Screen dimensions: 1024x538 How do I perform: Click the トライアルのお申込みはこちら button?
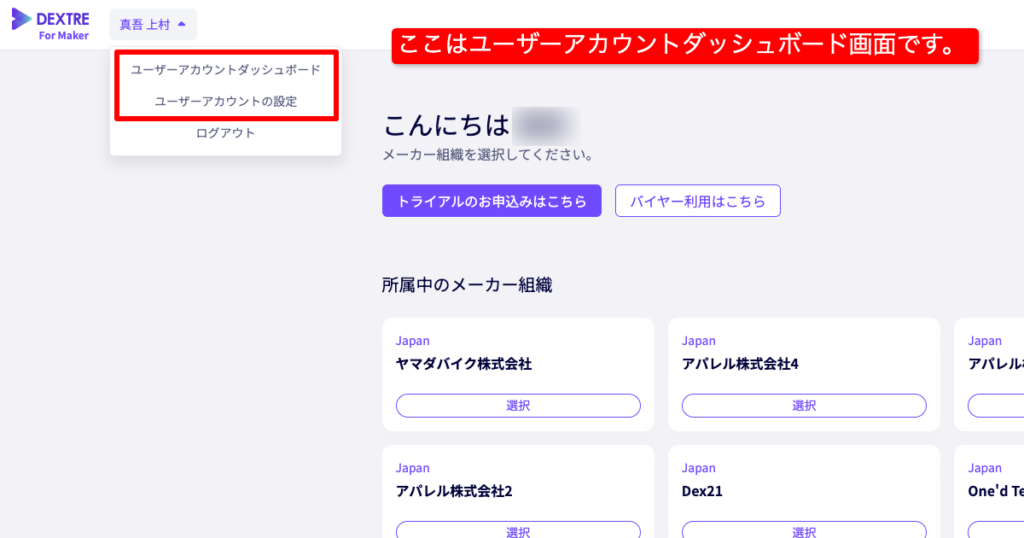click(x=491, y=201)
